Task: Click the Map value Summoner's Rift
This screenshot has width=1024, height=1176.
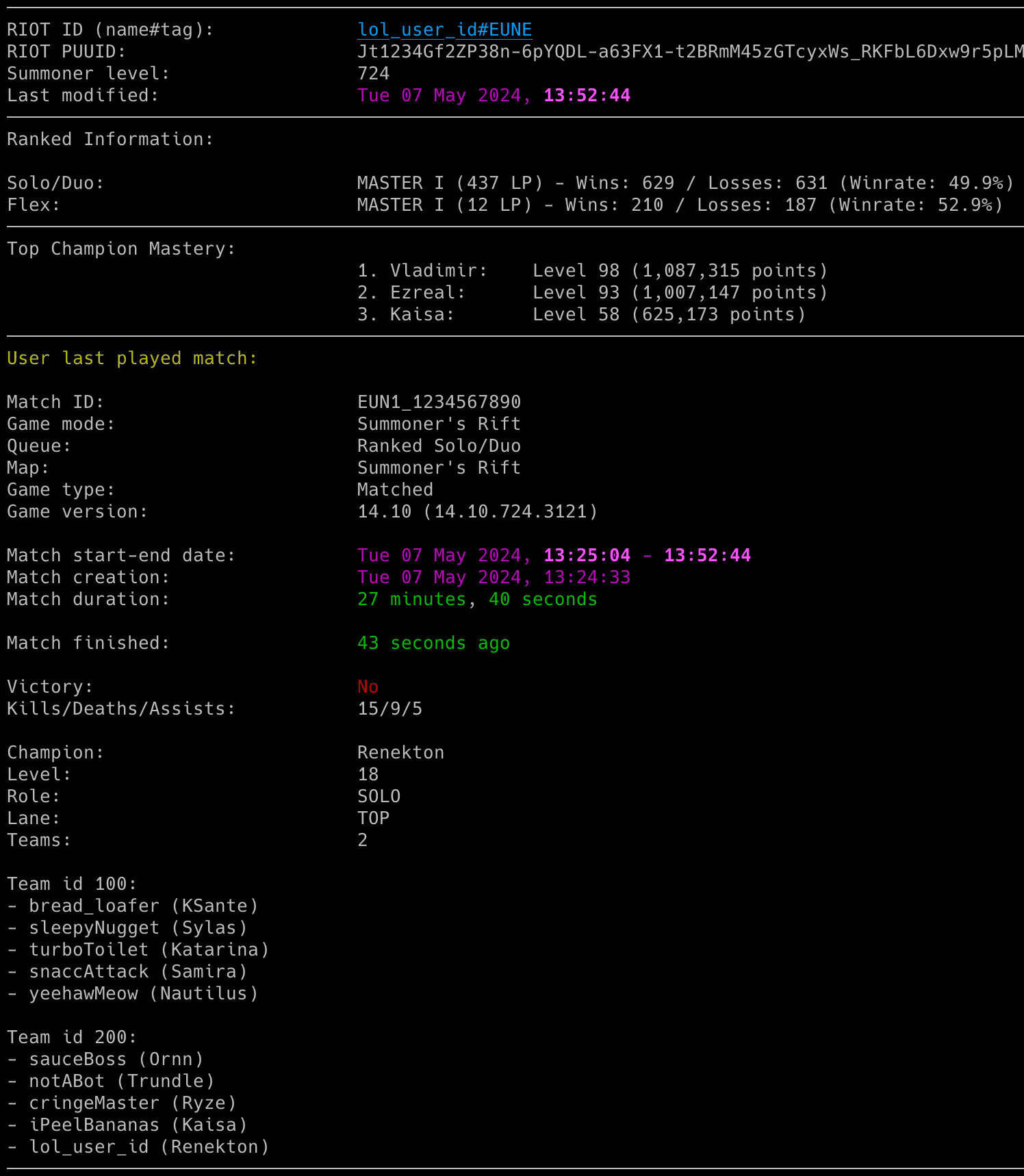Action: click(439, 468)
